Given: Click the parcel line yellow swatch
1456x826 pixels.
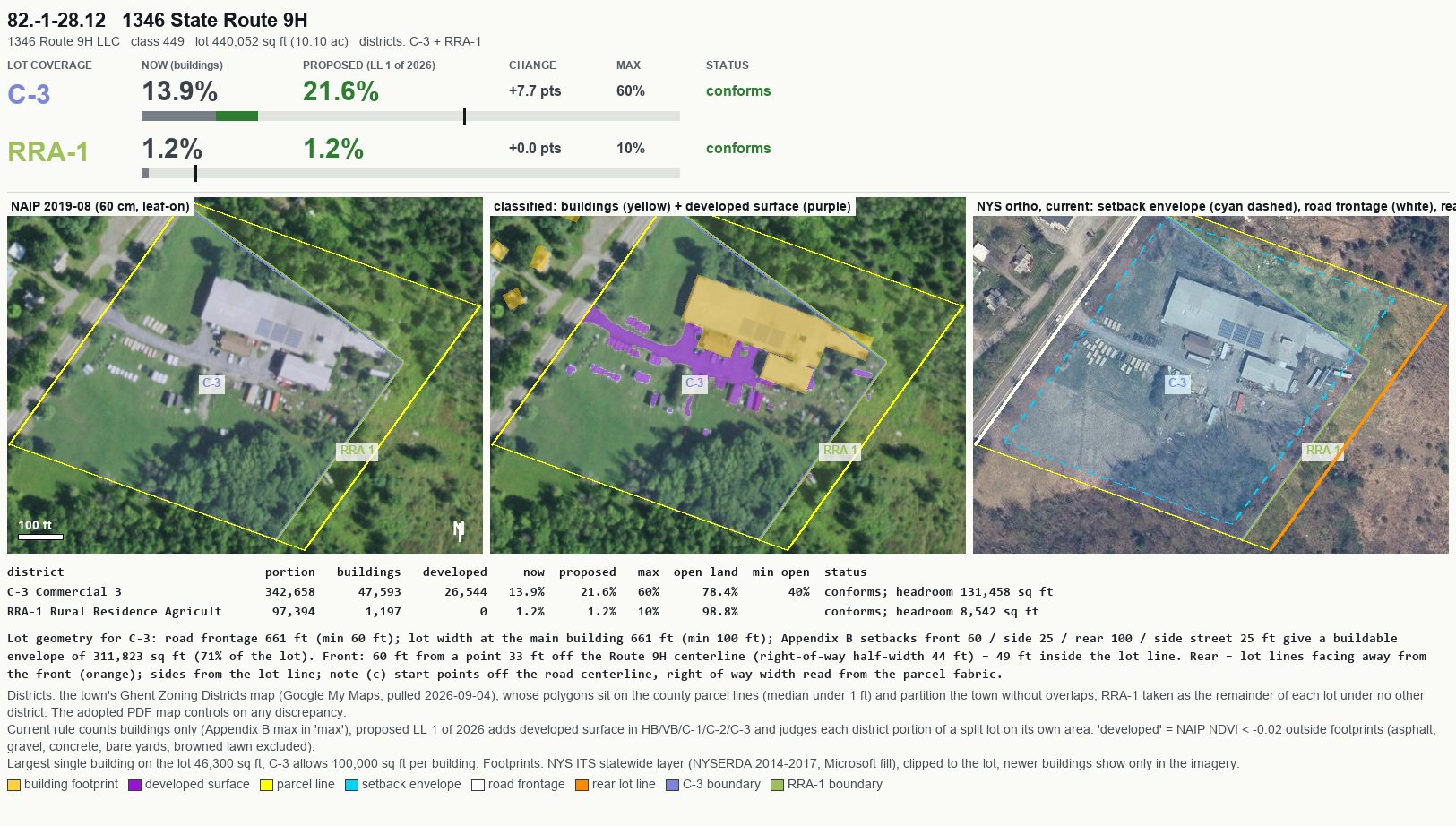Looking at the screenshot, I should [x=266, y=785].
